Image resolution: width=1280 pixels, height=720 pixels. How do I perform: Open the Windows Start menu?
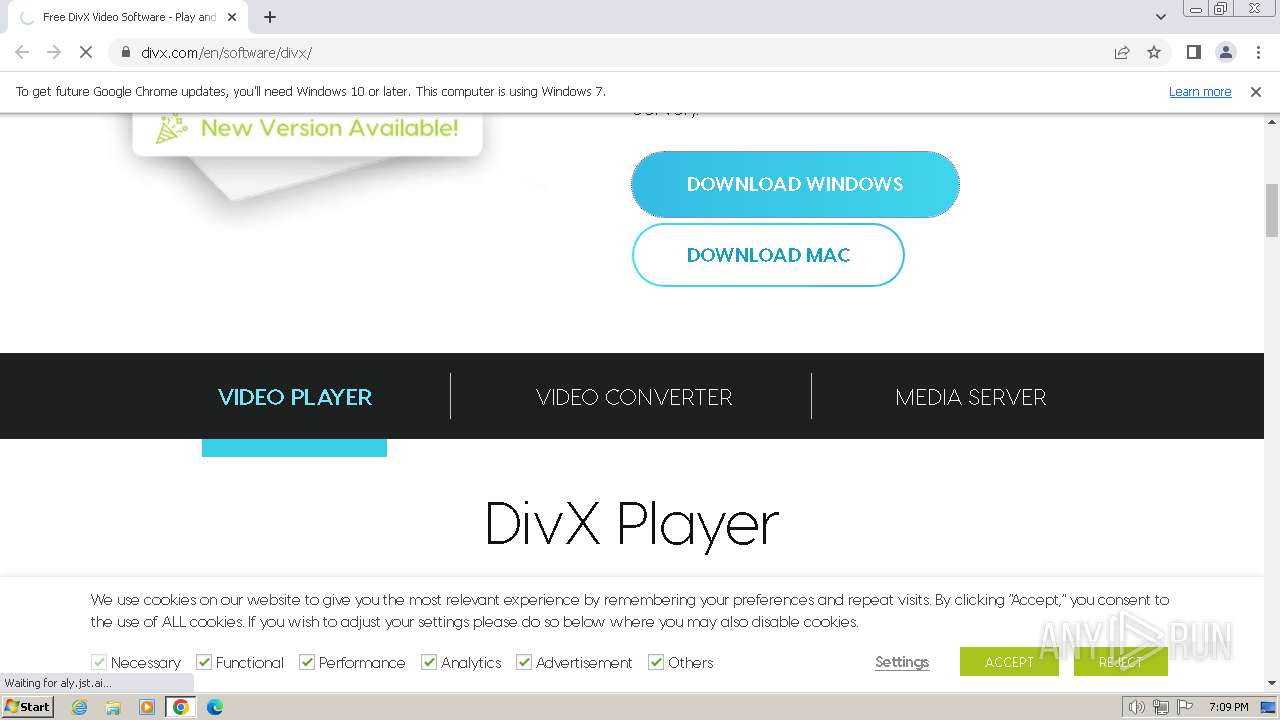[28, 707]
